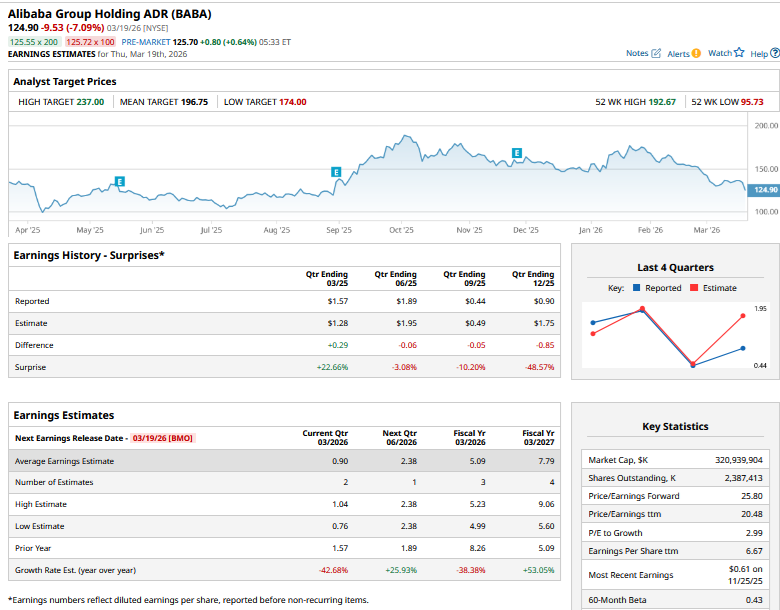Click the red ask box 125.72 x 100
This screenshot has height=610, width=780.
(x=90, y=42)
